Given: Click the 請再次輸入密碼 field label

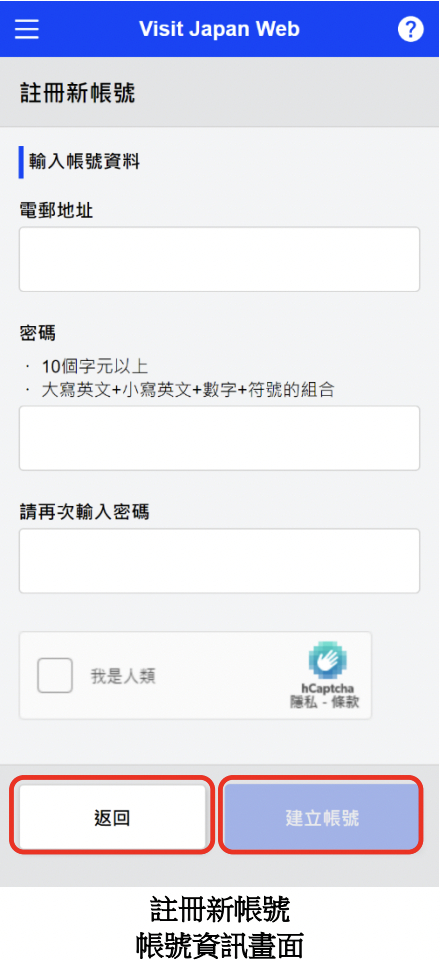Looking at the screenshot, I should tap(84, 512).
